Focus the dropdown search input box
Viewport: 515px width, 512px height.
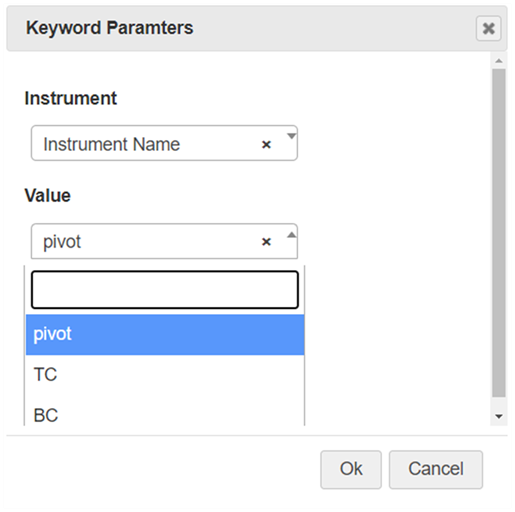tap(165, 290)
